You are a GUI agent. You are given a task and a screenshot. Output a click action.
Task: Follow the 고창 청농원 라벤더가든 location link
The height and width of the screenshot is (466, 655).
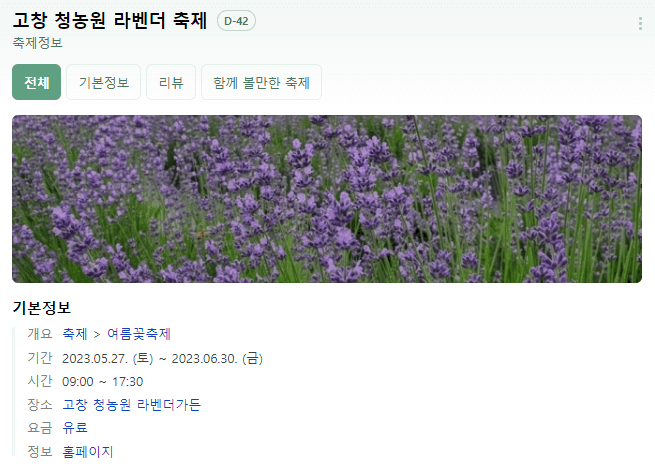(x=132, y=405)
